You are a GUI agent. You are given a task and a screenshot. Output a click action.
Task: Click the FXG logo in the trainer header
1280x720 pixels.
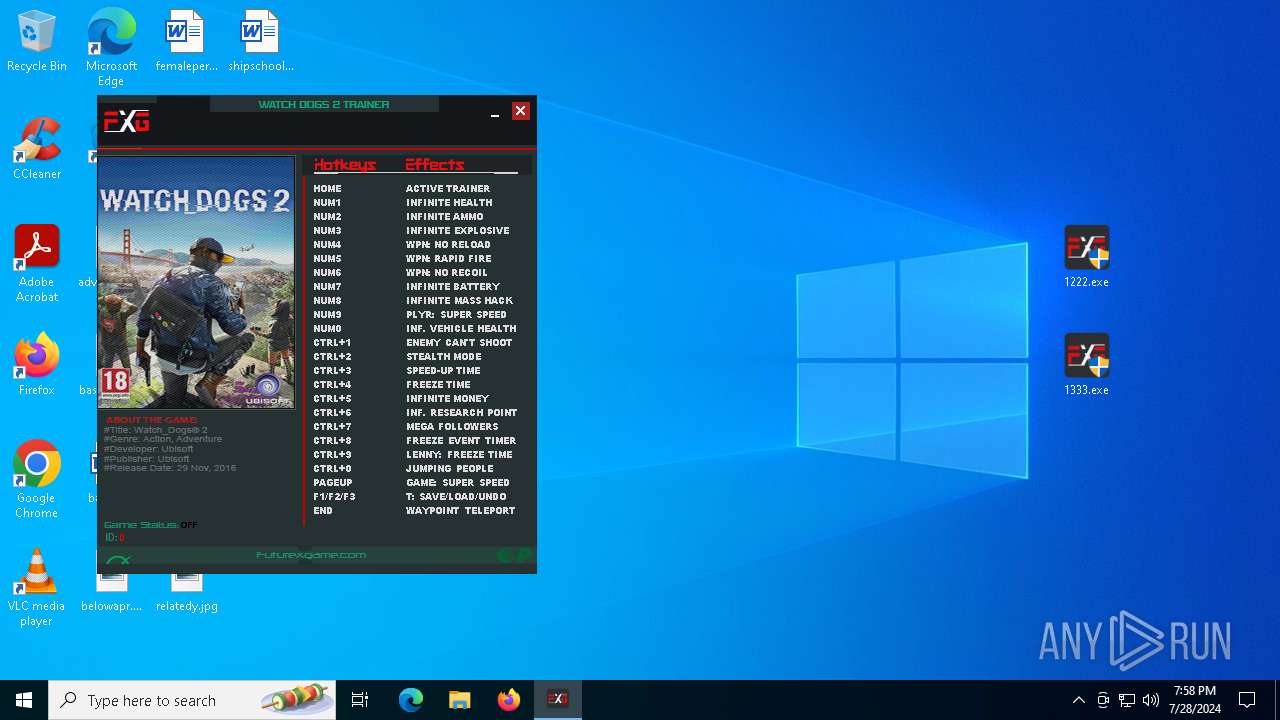(127, 122)
